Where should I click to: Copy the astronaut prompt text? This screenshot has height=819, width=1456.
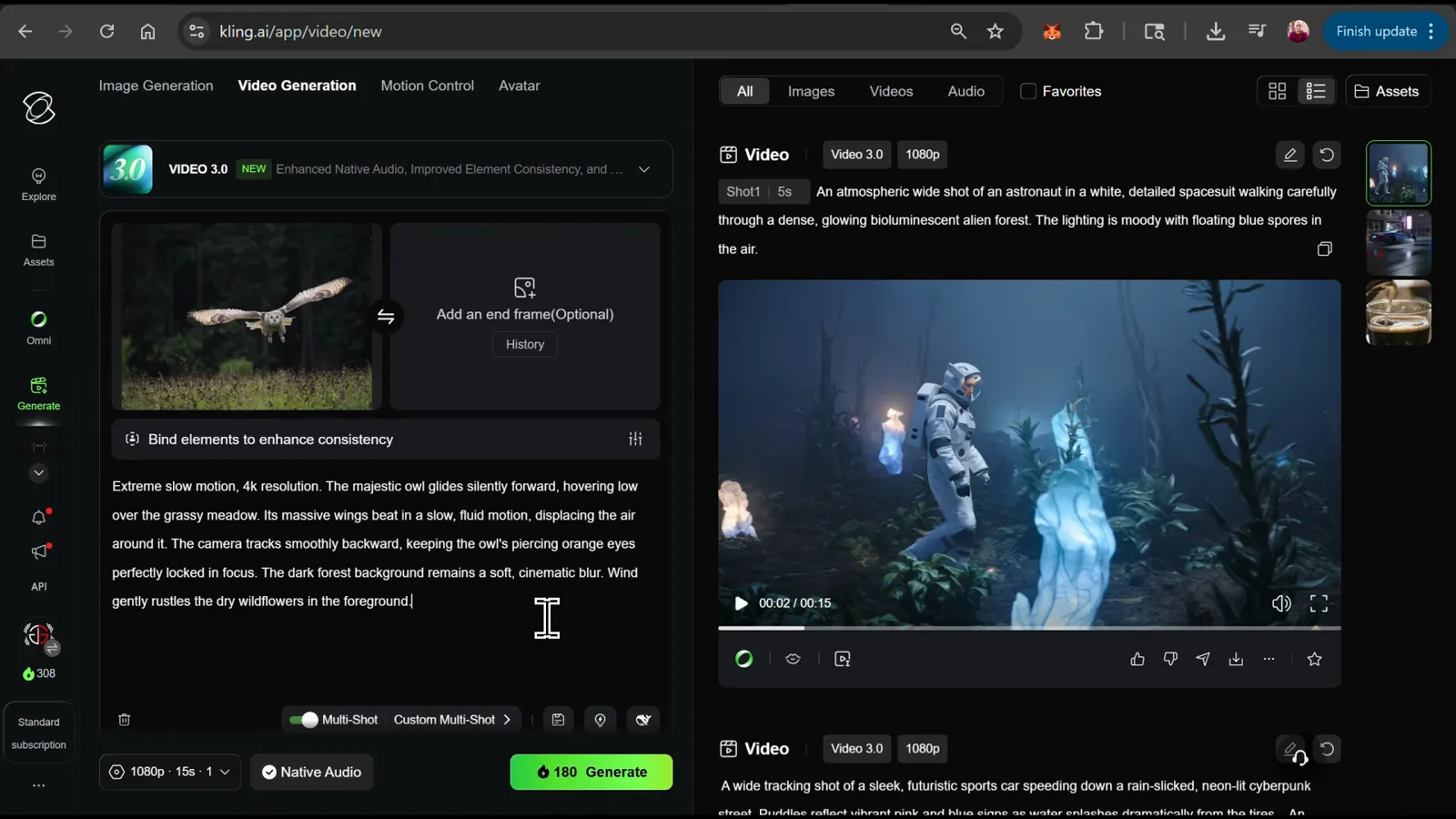tap(1325, 249)
